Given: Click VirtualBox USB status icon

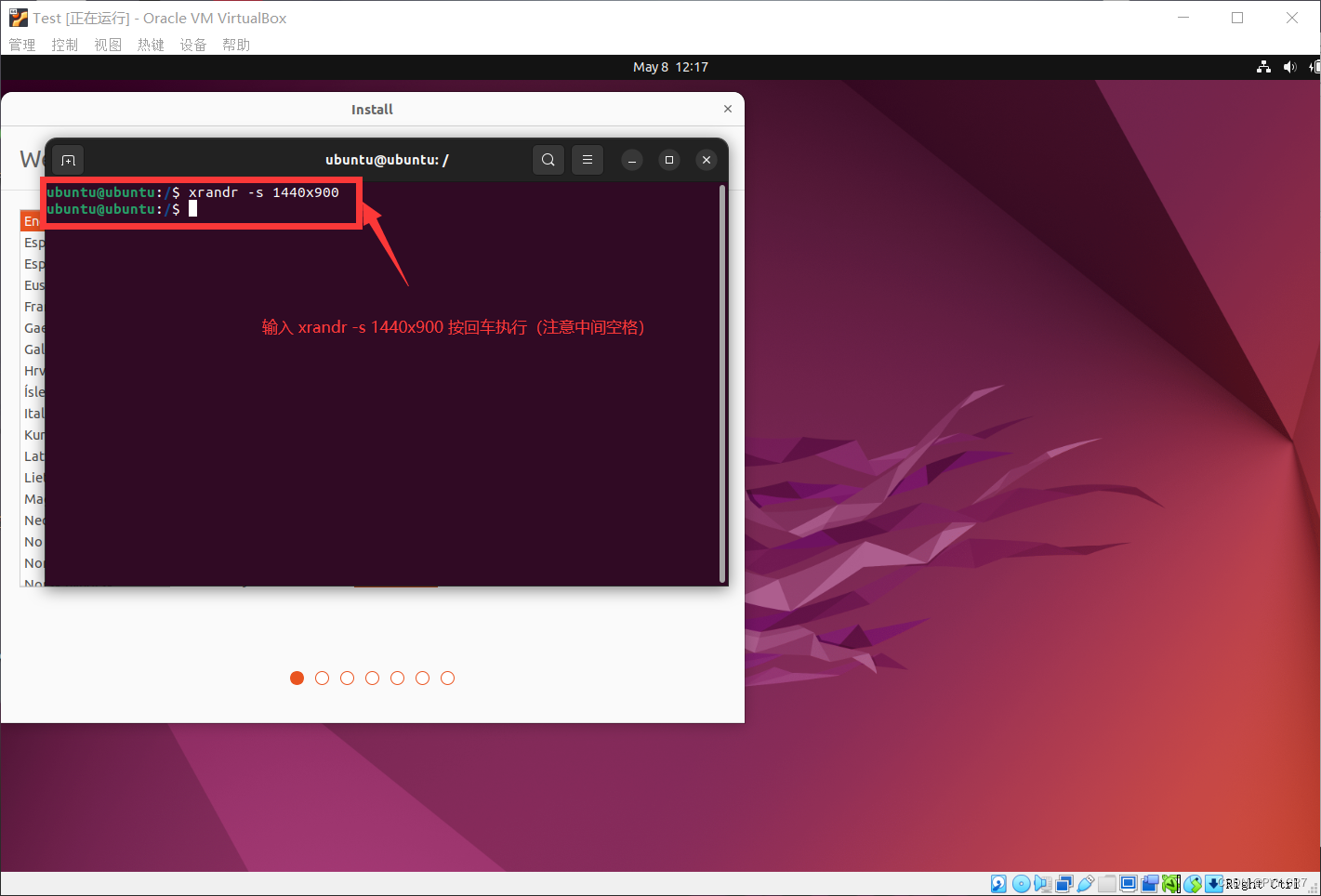Looking at the screenshot, I should (x=1085, y=883).
